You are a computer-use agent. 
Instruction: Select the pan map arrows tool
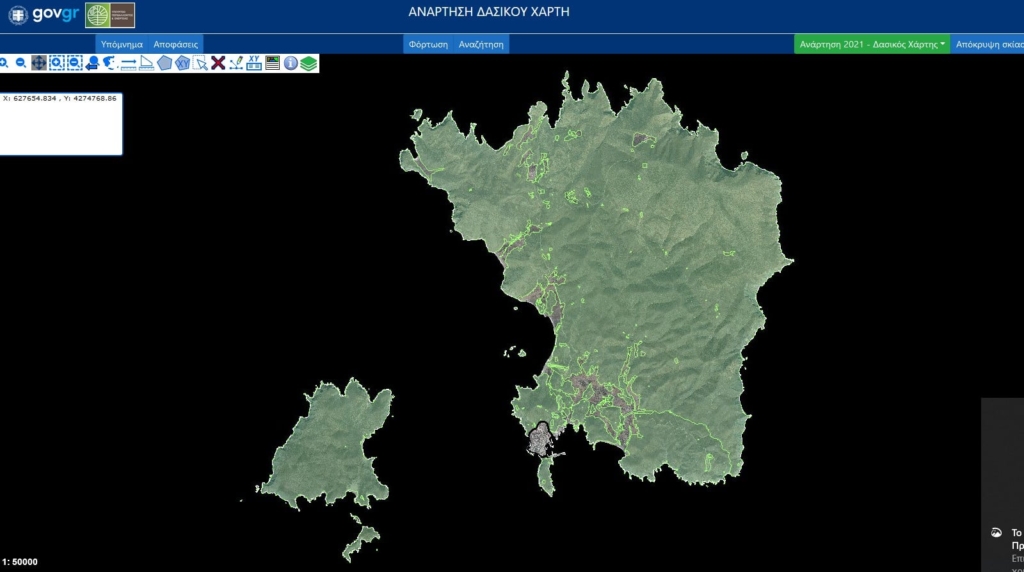(x=38, y=63)
